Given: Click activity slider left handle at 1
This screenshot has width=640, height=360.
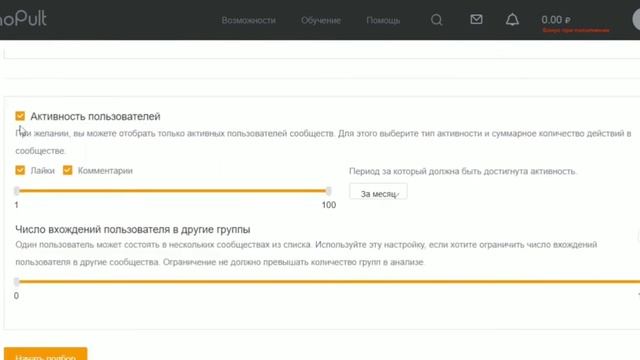Looking at the screenshot, I should pyautogui.click(x=17, y=191).
